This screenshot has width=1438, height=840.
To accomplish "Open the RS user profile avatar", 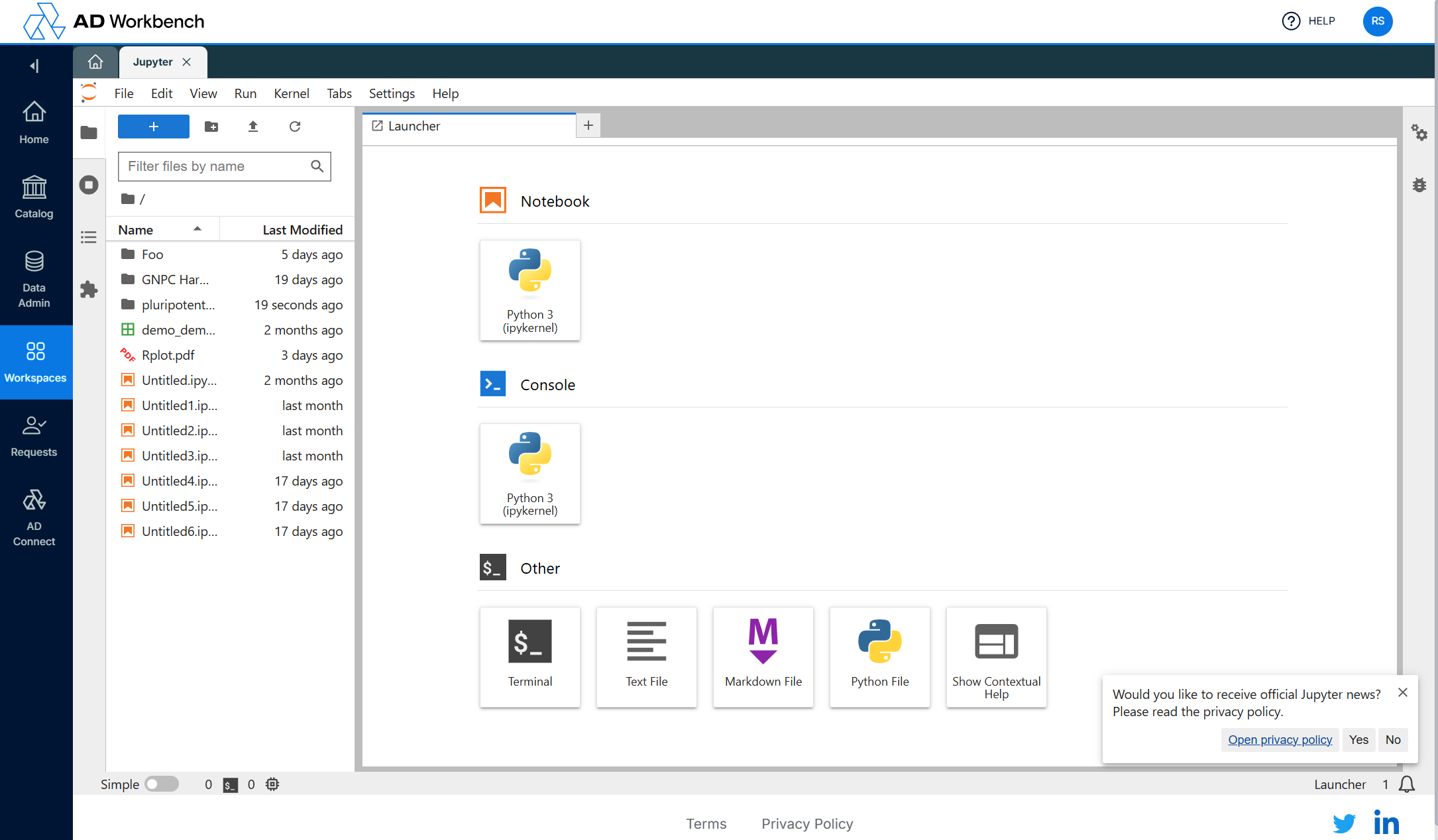I will click(x=1377, y=21).
